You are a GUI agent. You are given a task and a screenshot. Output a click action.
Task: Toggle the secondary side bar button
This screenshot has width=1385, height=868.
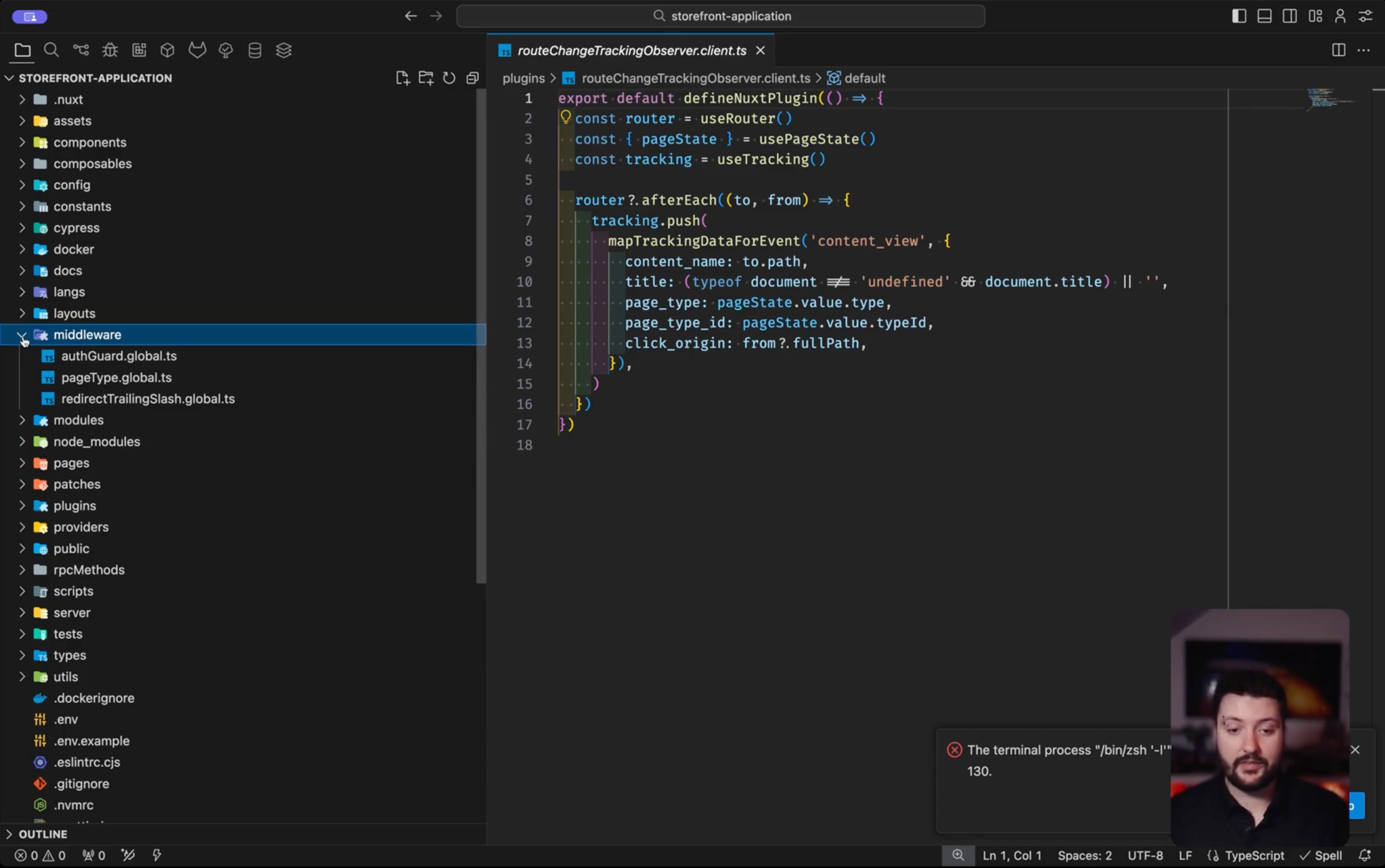[1289, 16]
